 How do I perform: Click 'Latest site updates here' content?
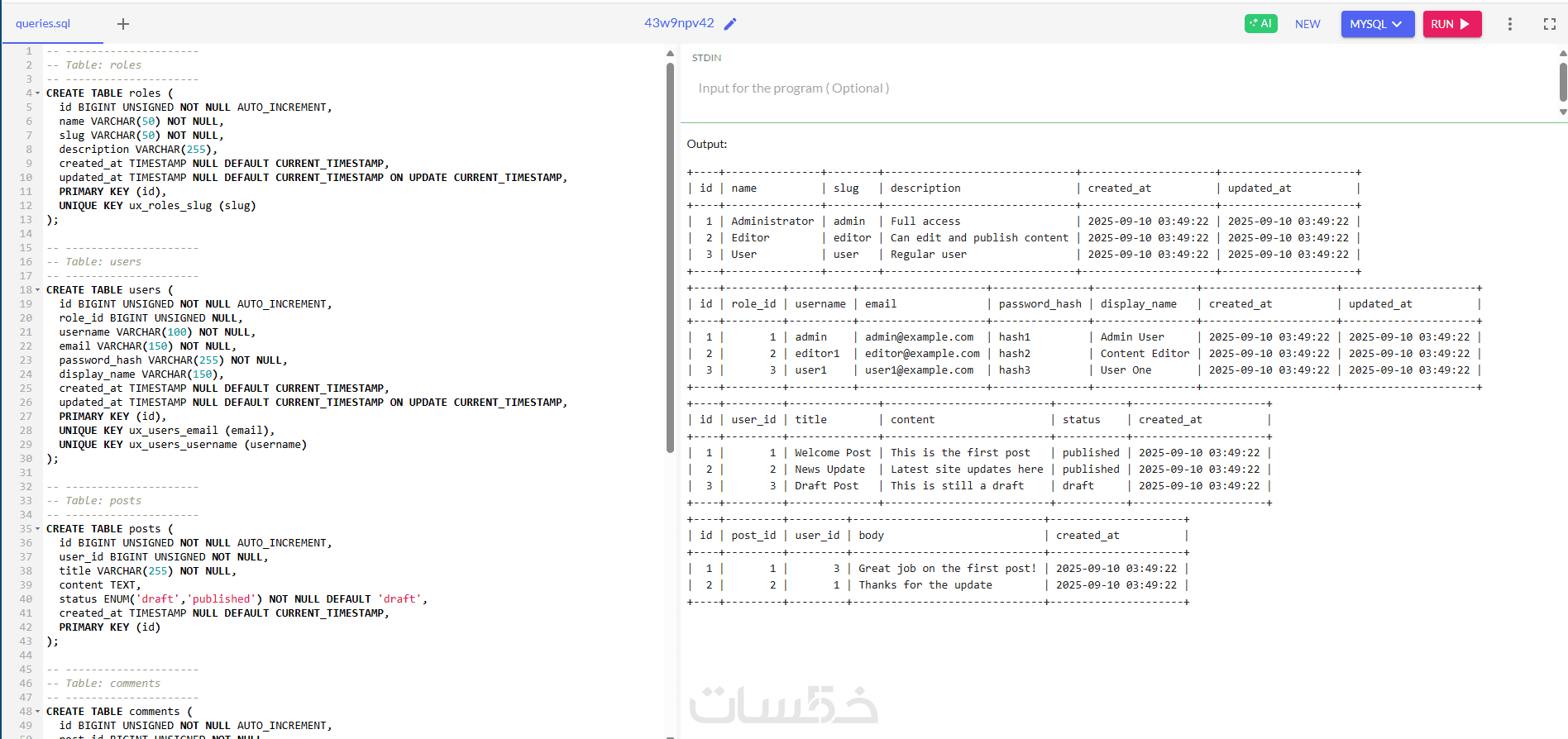(x=967, y=470)
